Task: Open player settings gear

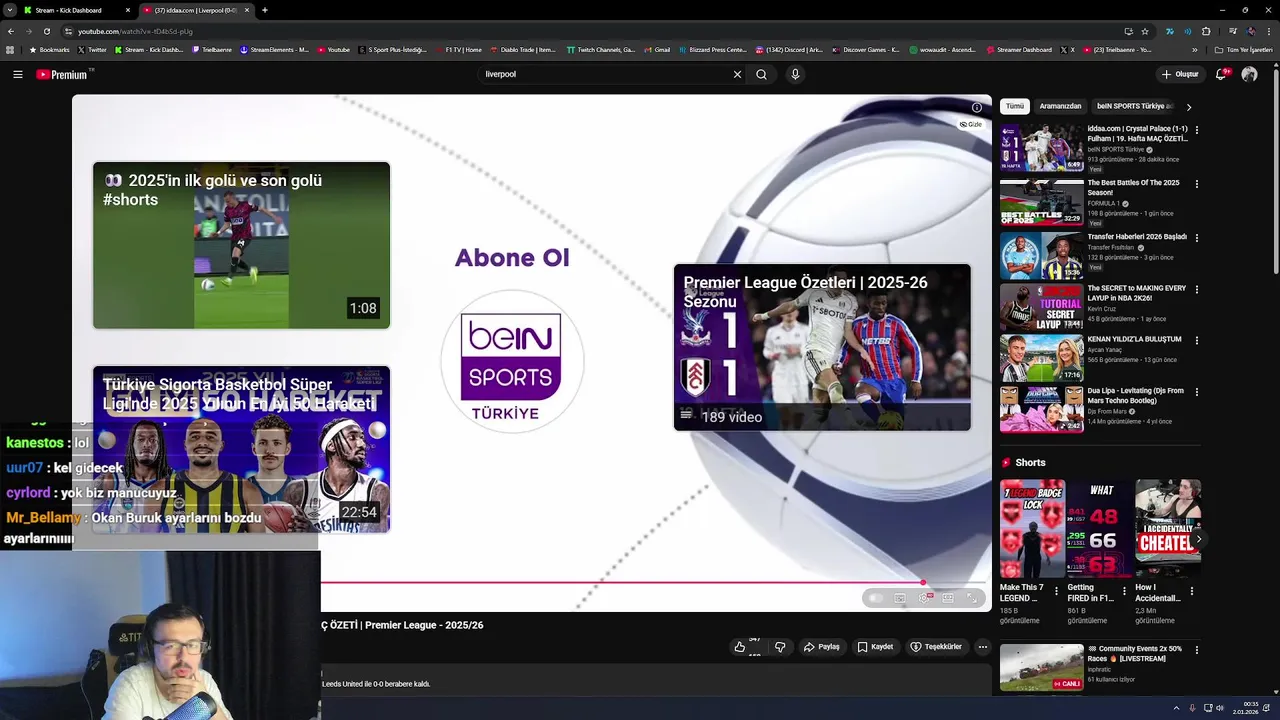Action: coord(924,598)
